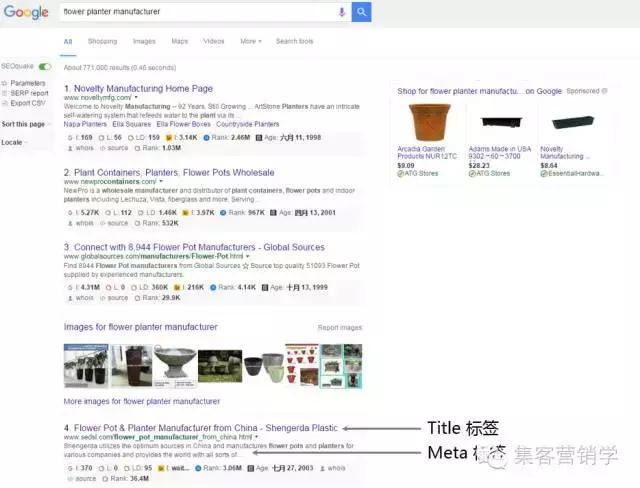
Task: Open the stone birdbath bowl thumbnail
Action: coord(175,366)
